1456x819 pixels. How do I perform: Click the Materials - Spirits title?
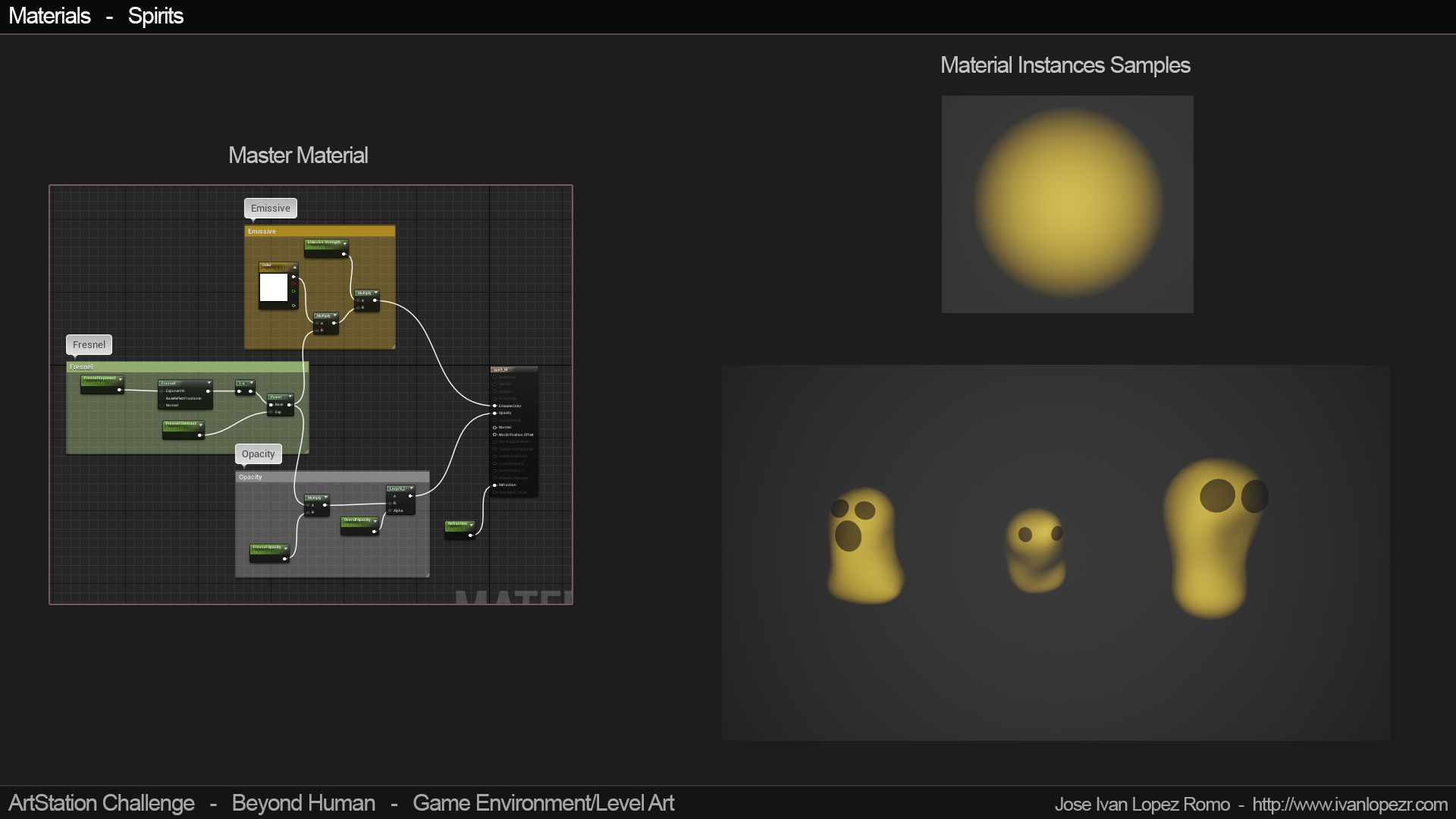pos(96,16)
